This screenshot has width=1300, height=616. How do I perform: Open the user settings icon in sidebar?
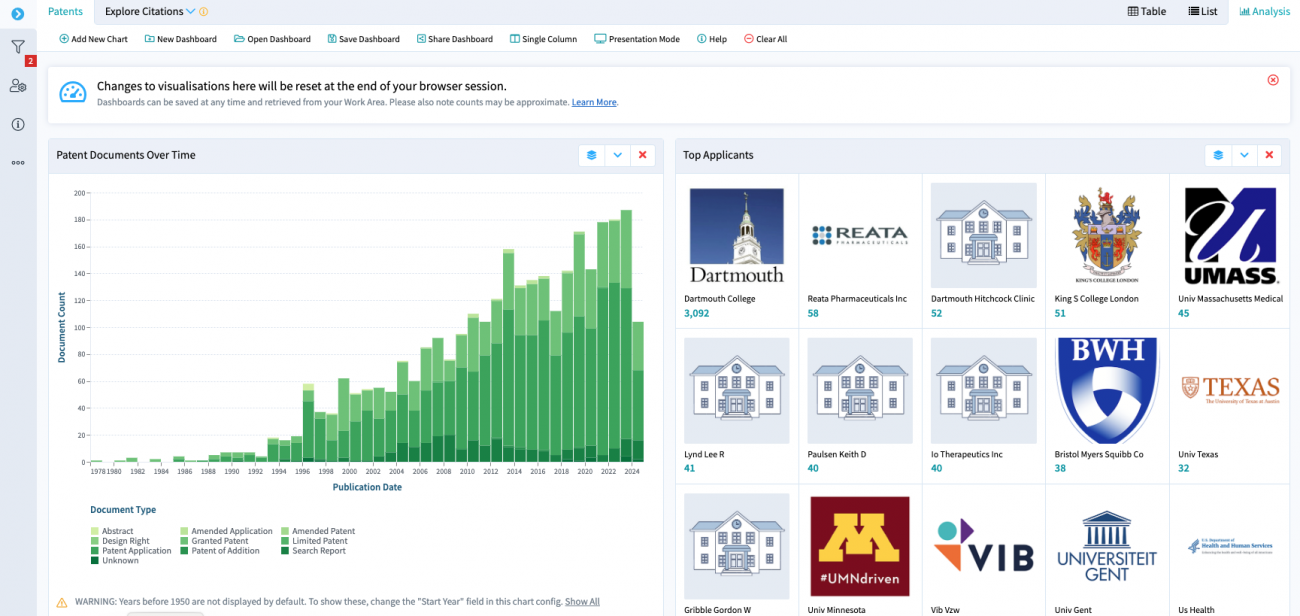18,86
